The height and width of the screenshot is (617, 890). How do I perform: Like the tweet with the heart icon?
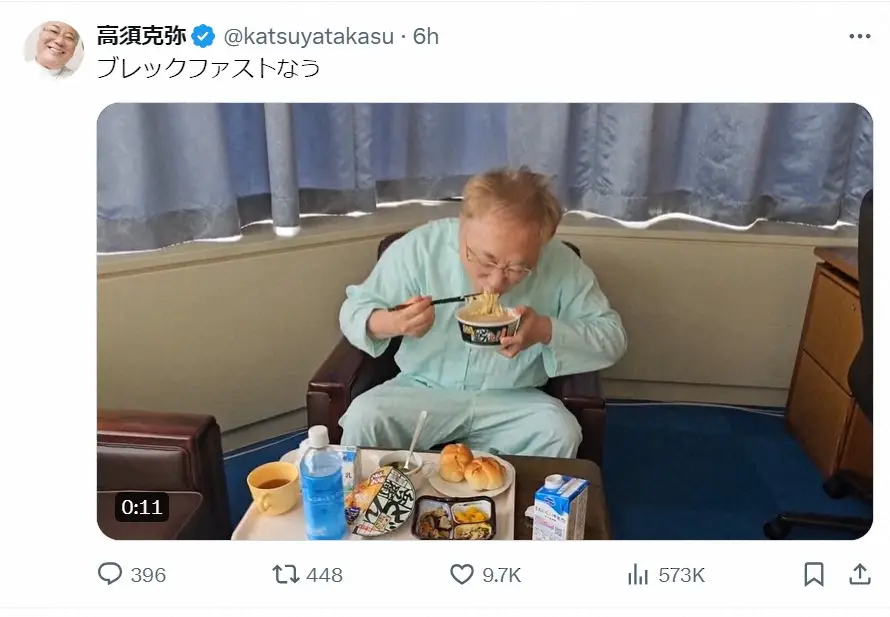[x=462, y=574]
